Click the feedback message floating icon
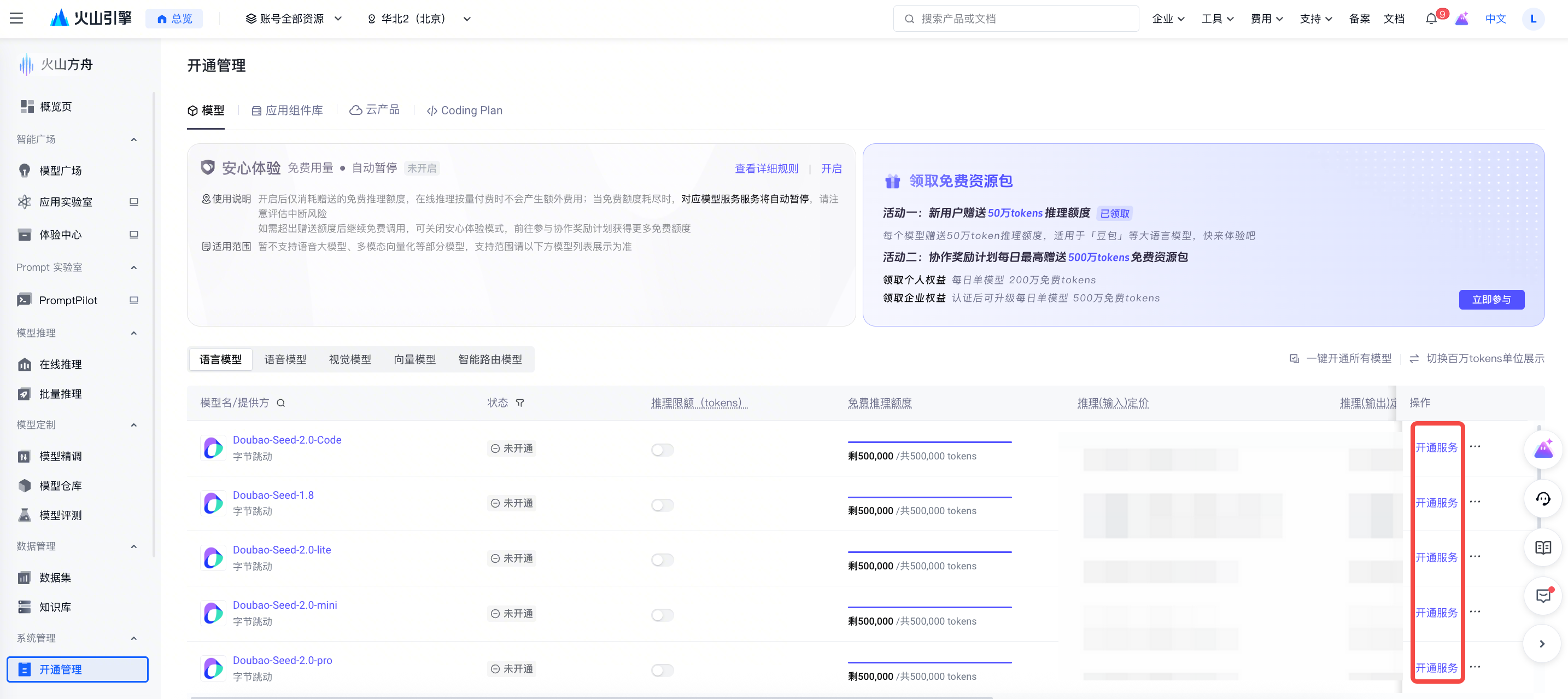Viewport: 1568px width, 699px height. [1542, 596]
